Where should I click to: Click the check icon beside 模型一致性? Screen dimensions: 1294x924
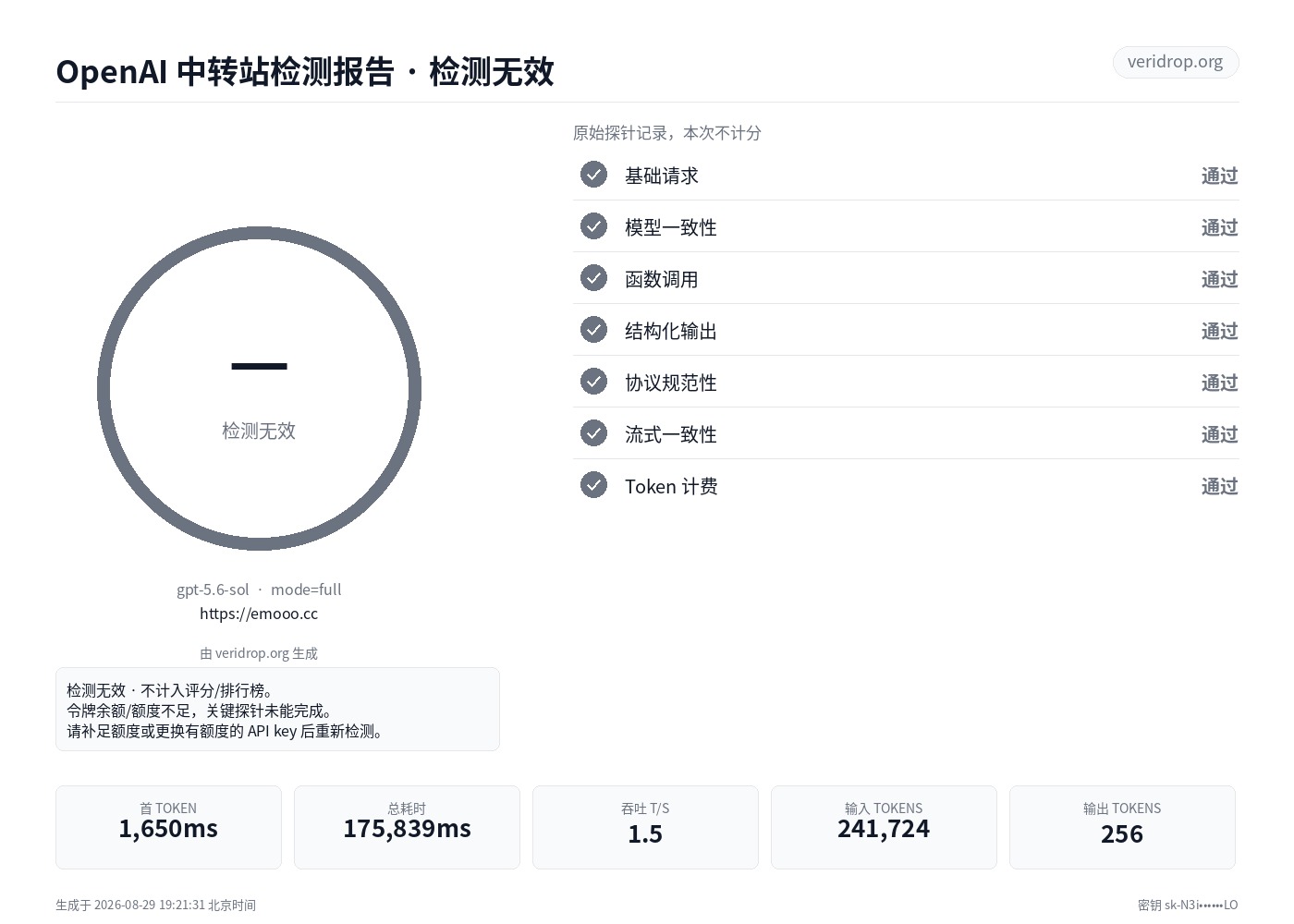[x=593, y=226]
